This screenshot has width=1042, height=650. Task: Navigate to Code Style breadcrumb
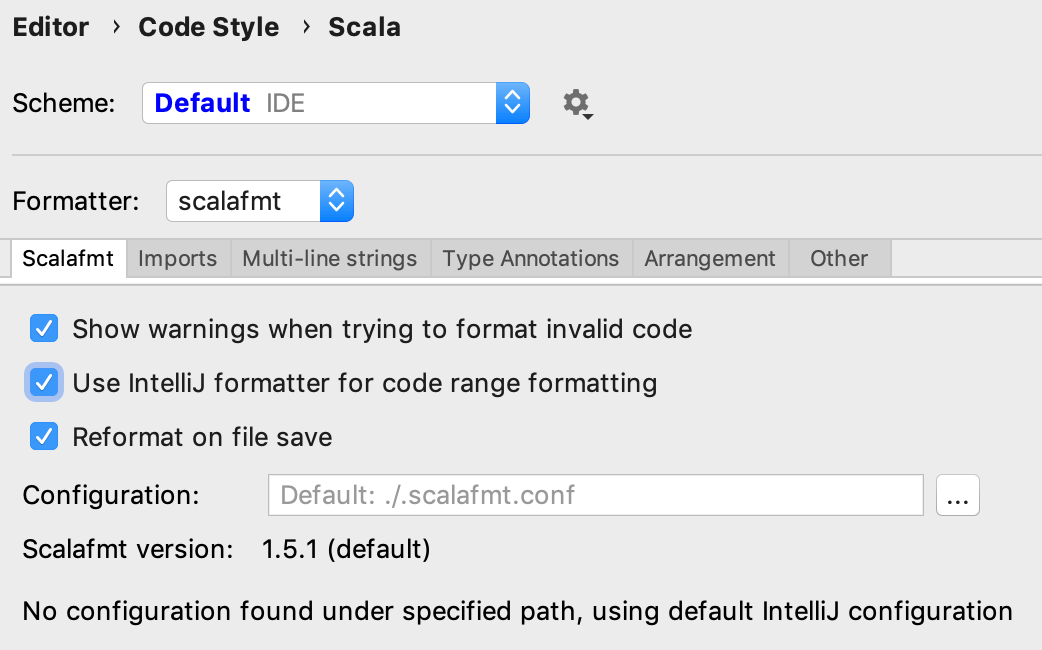(209, 27)
